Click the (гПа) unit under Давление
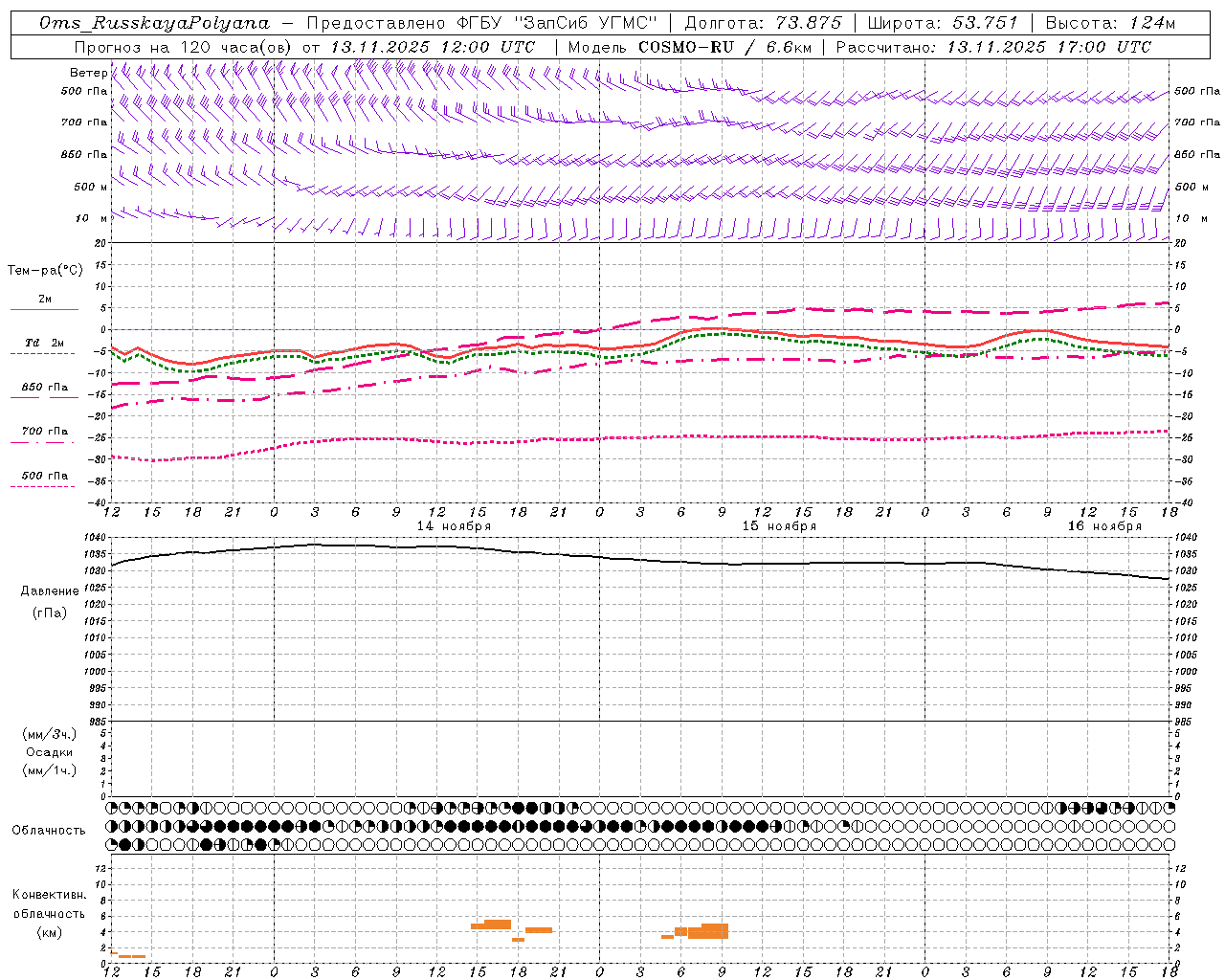Viewport: 1225px width, 980px height. pyautogui.click(x=50, y=613)
